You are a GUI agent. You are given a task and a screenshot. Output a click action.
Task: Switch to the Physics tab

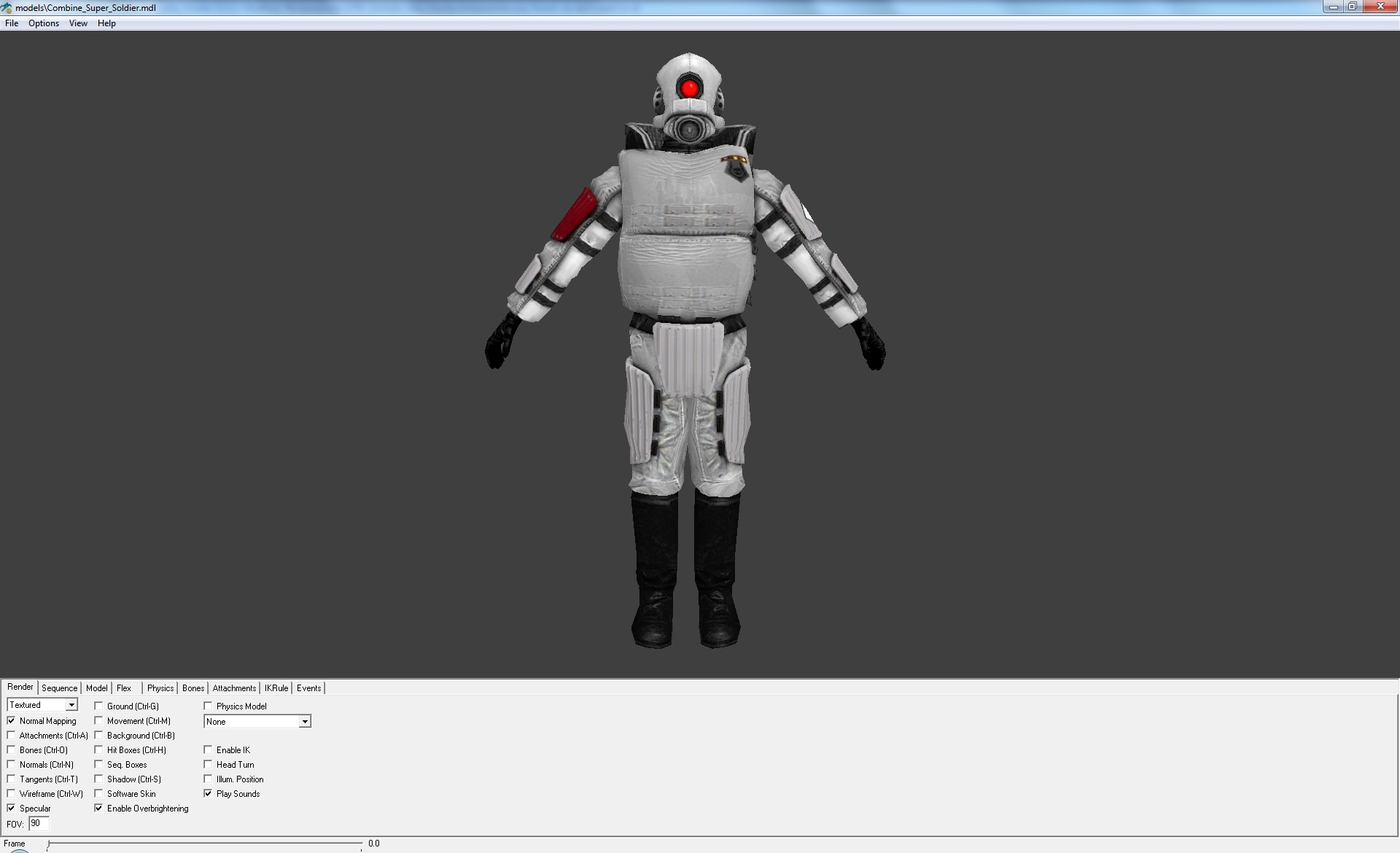160,688
